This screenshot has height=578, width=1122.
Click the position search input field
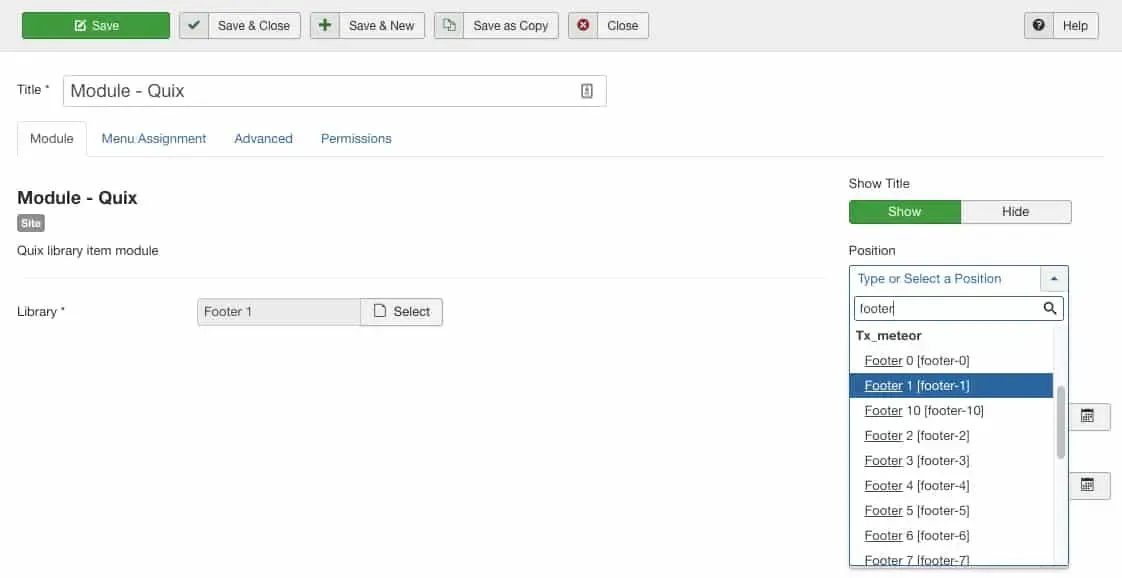[948, 308]
